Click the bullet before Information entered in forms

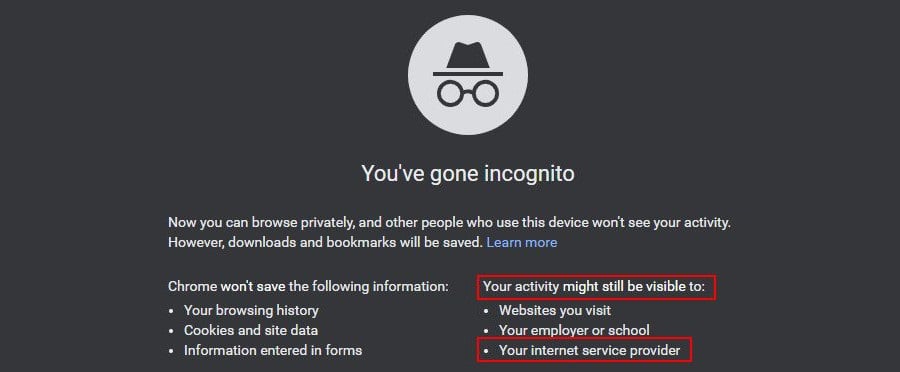(x=172, y=350)
